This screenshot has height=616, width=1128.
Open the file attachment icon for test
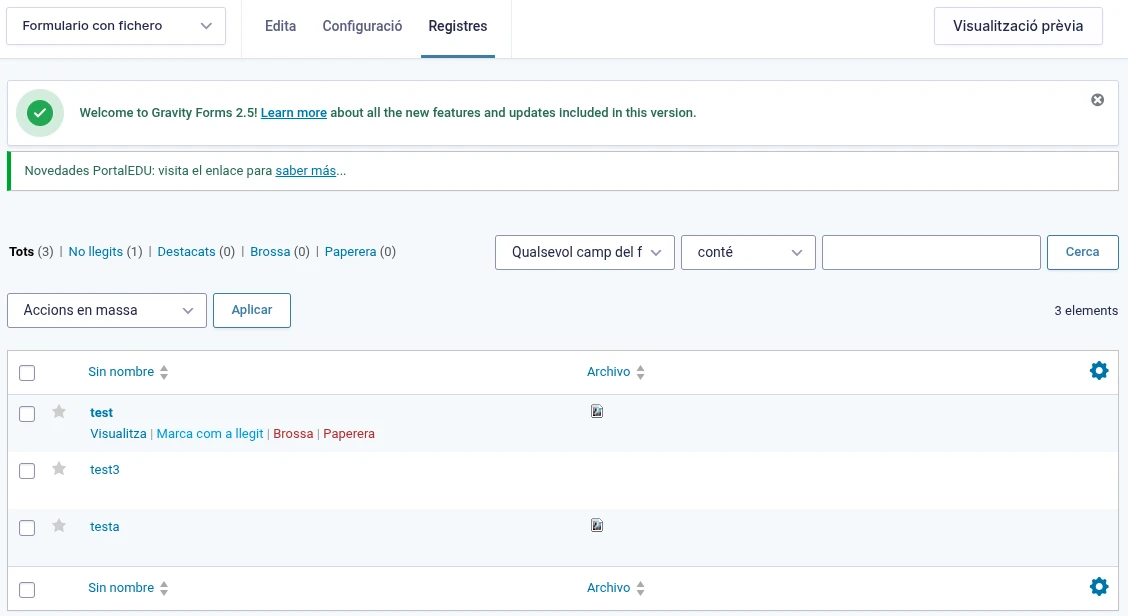pos(597,411)
